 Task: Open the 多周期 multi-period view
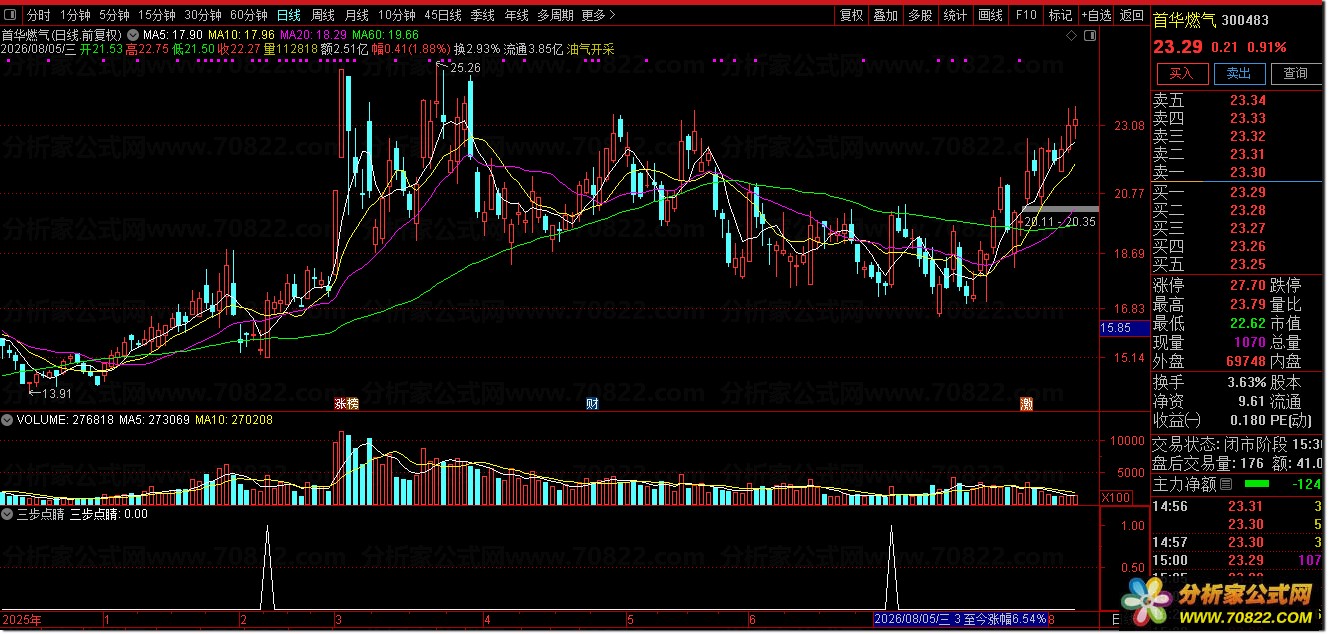coord(555,15)
